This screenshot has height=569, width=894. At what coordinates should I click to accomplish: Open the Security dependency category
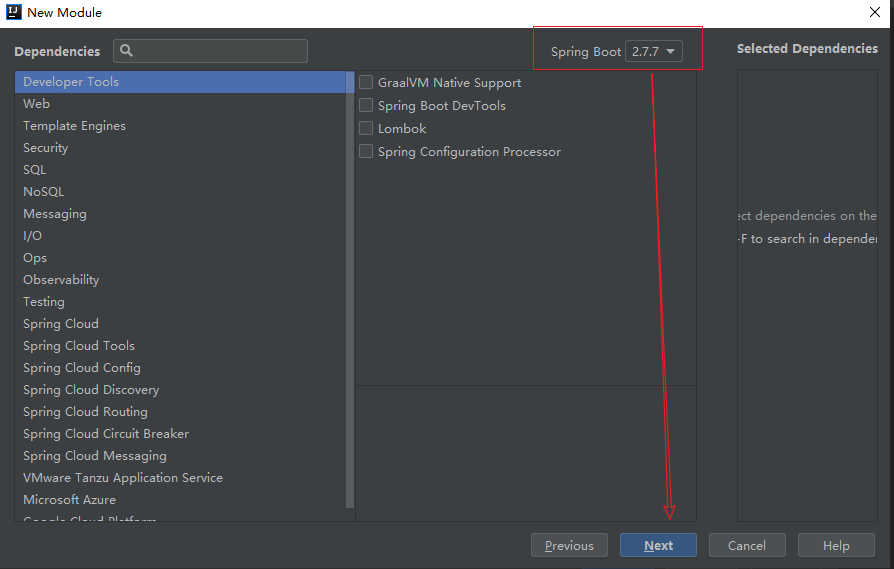[x=46, y=148]
